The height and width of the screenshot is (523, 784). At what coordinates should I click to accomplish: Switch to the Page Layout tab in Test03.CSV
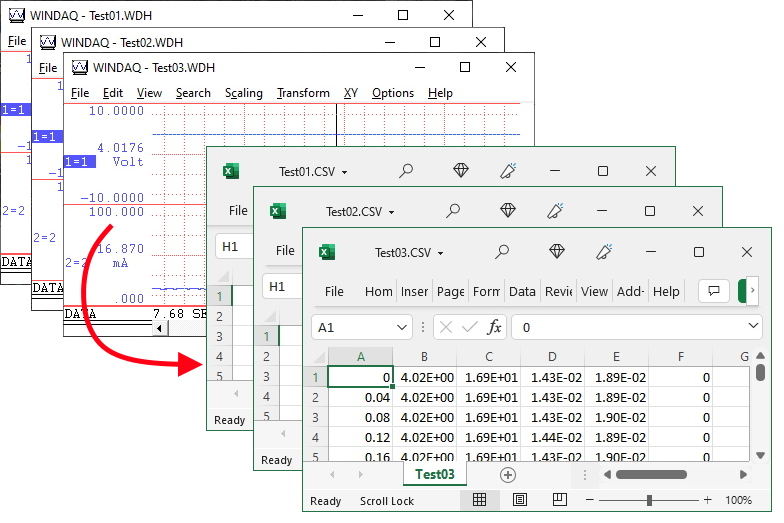[451, 292]
